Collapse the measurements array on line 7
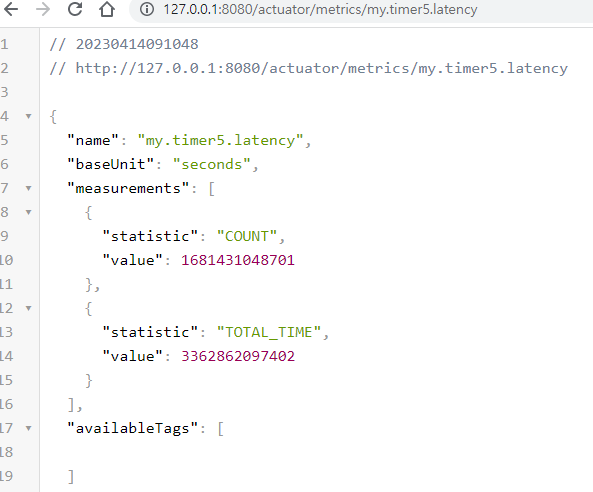The height and width of the screenshot is (492, 593). (x=28, y=188)
